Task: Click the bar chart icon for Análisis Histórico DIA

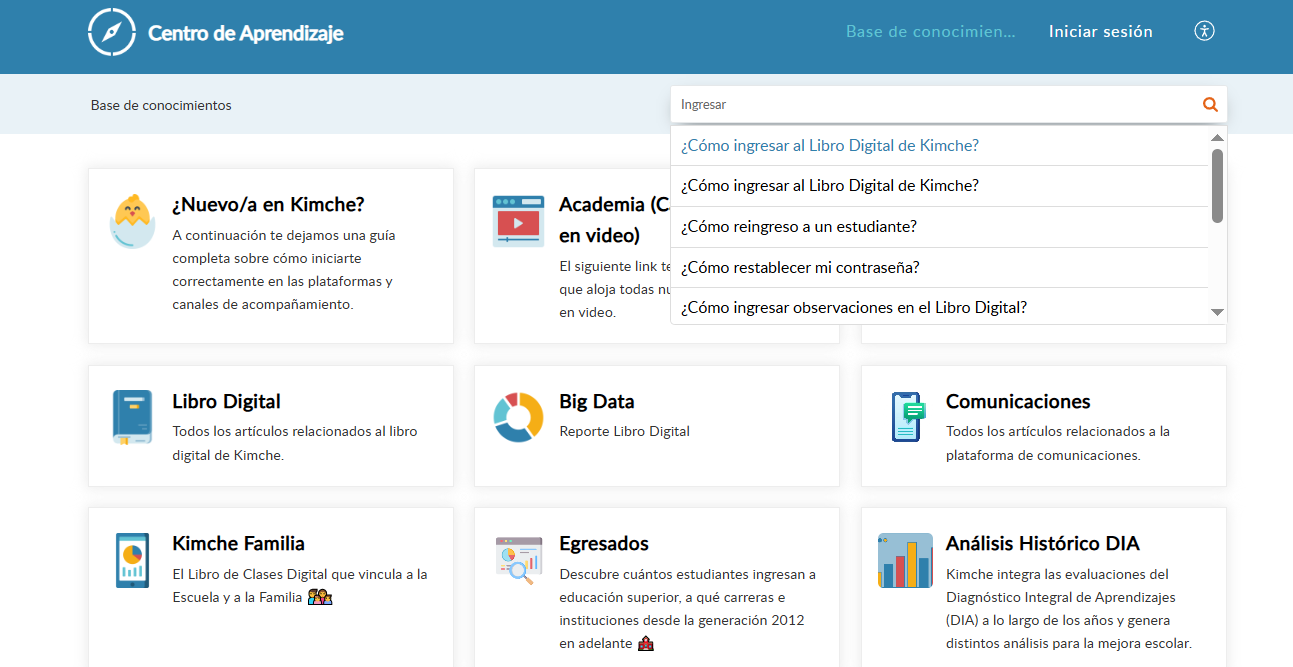Action: point(905,560)
